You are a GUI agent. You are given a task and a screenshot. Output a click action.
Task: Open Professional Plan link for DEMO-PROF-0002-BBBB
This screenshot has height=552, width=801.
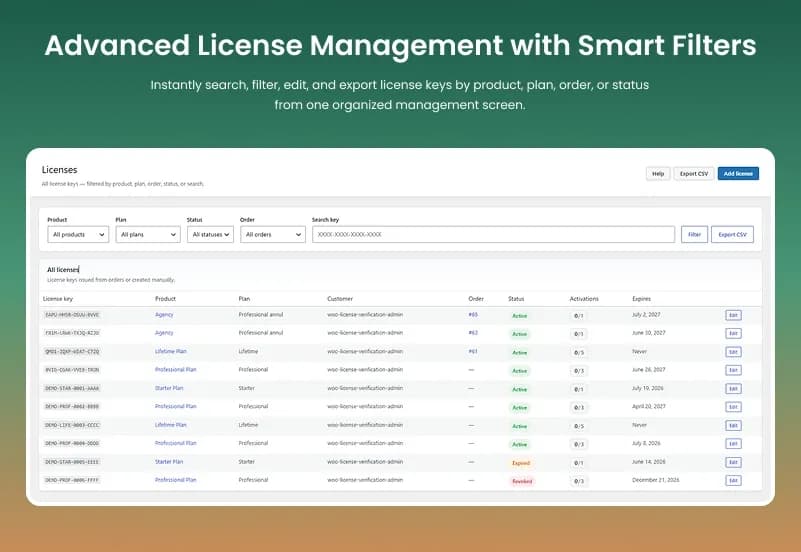(x=176, y=406)
